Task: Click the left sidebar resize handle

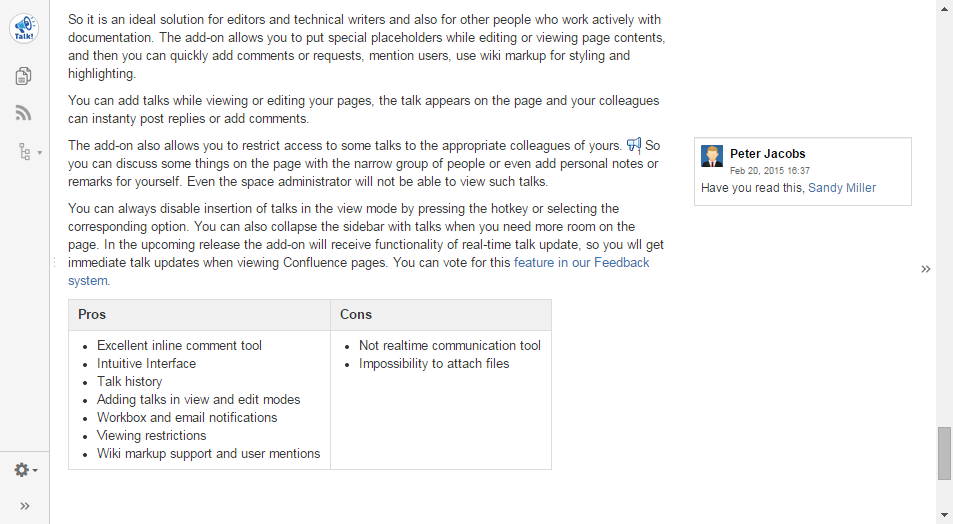Action: click(x=53, y=262)
